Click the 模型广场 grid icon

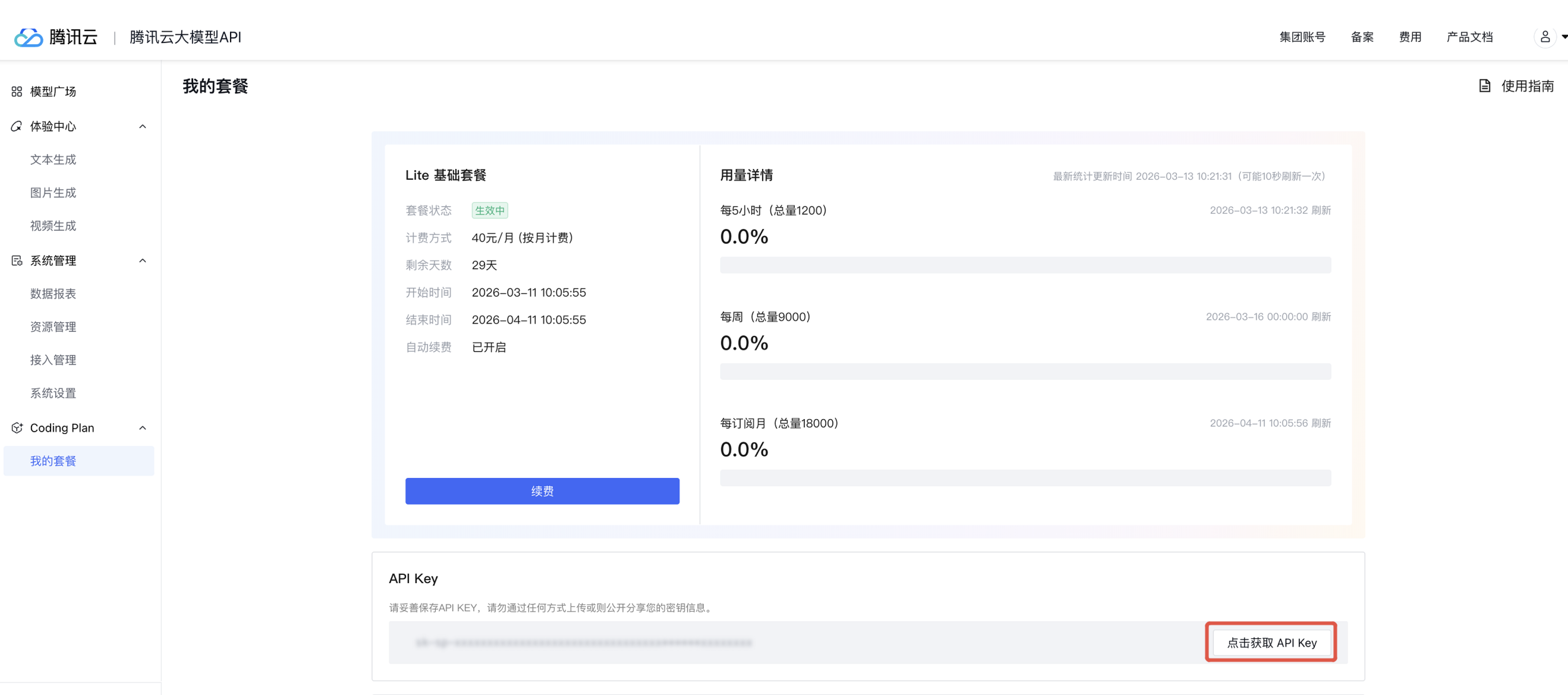[x=17, y=91]
